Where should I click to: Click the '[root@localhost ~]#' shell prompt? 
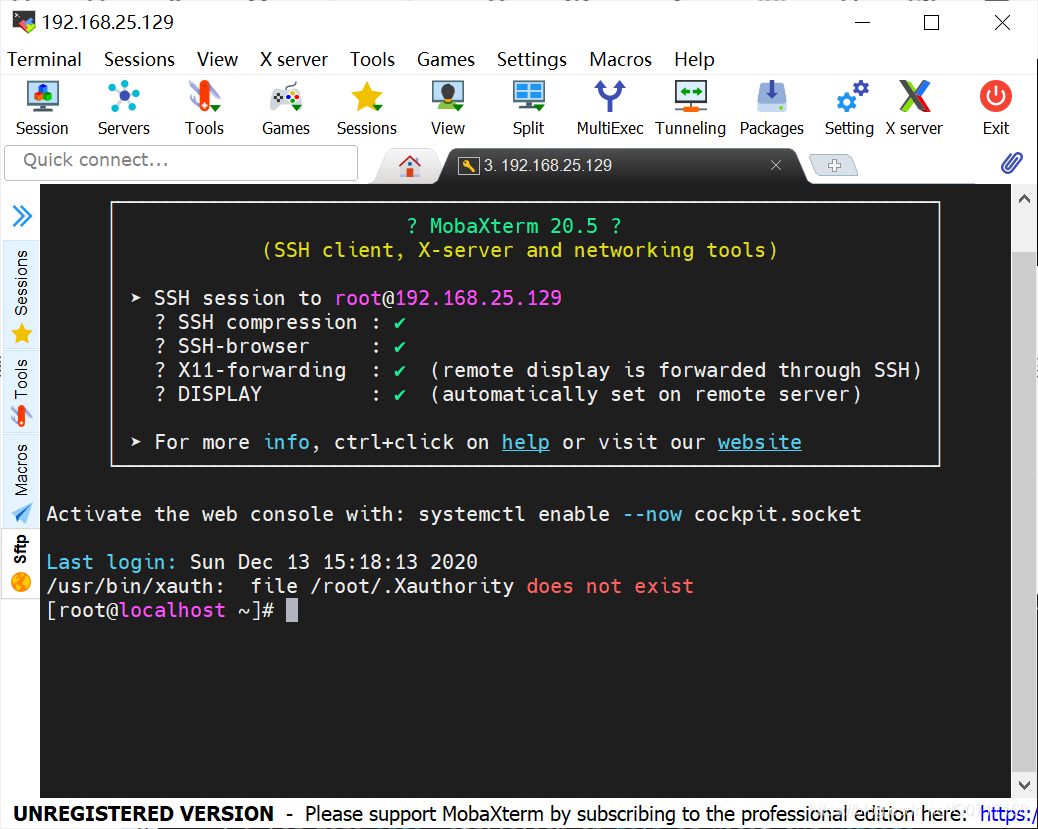pyautogui.click(x=160, y=610)
